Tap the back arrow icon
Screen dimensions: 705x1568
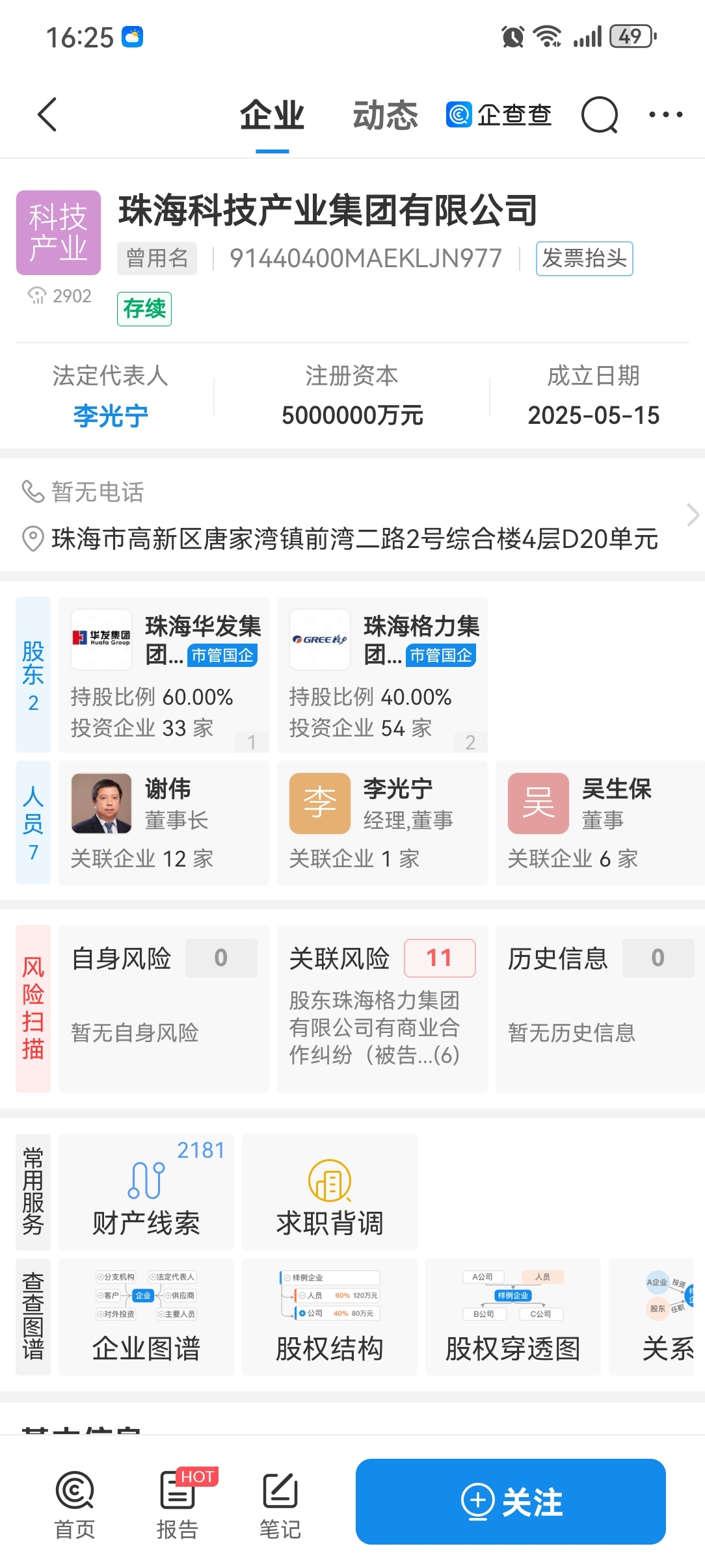(x=47, y=114)
